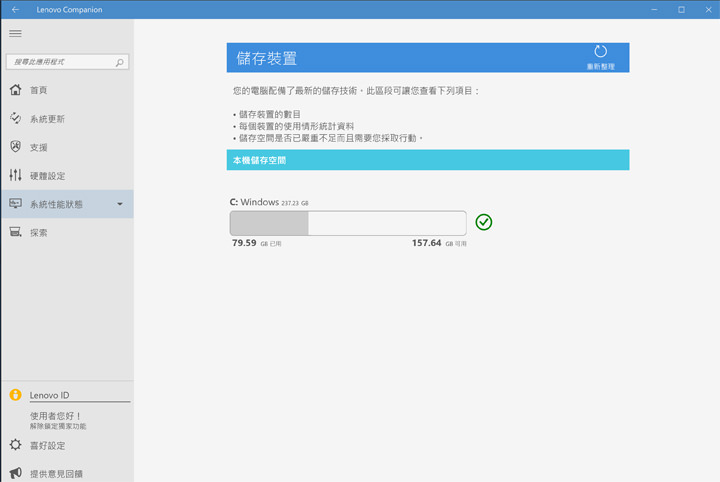The height and width of the screenshot is (482, 720).
Task: Click the C: Windows storage usage bar
Action: click(347, 222)
